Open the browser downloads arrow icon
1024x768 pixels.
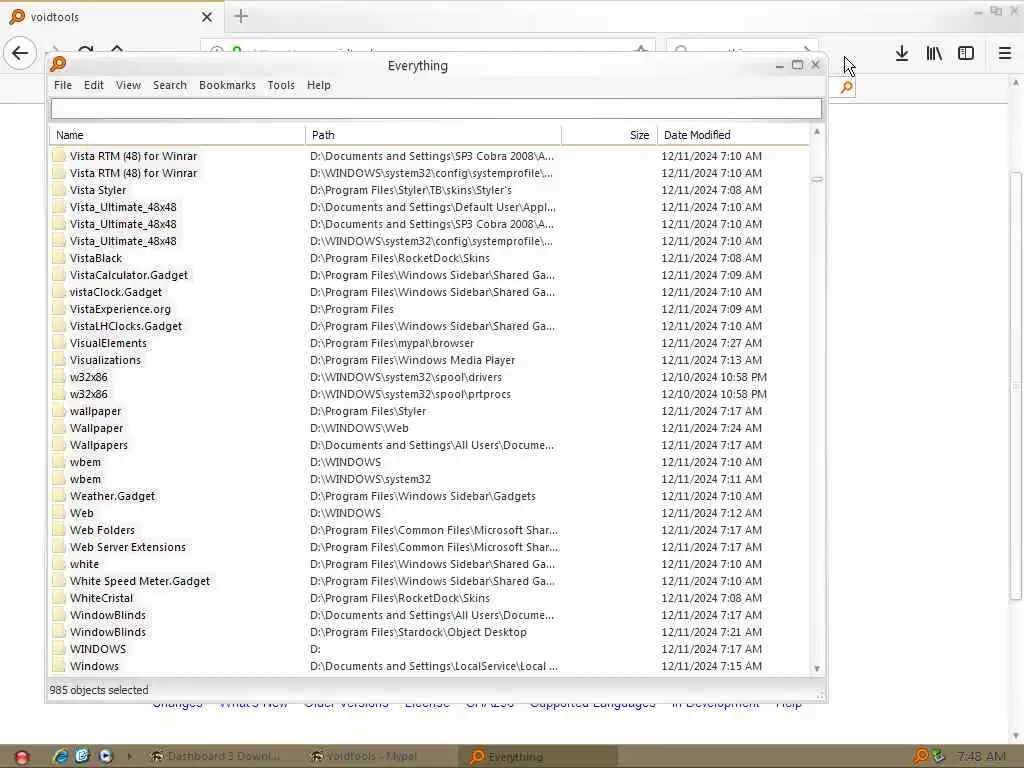[x=902, y=53]
